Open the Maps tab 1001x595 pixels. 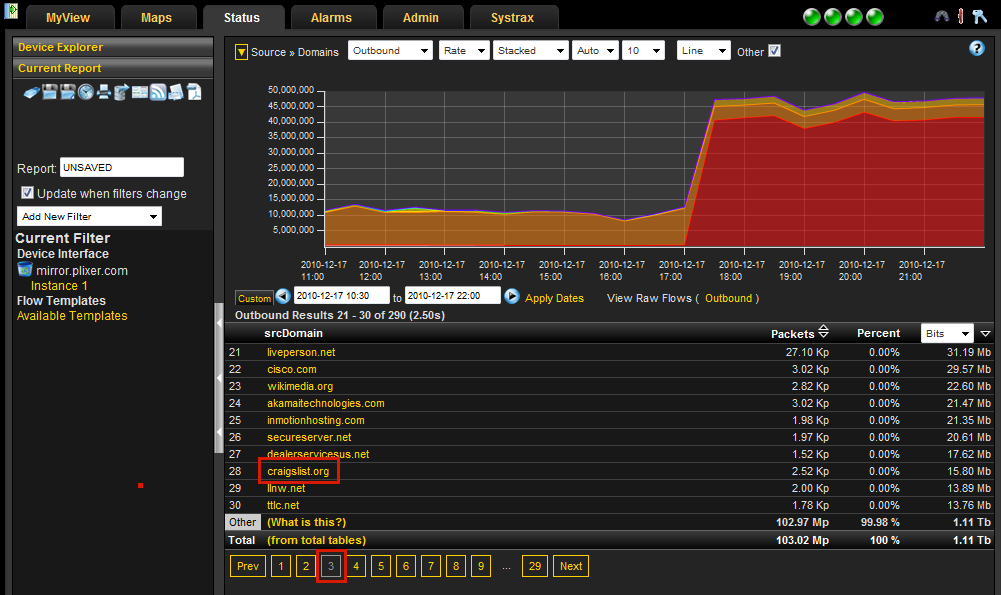[x=156, y=18]
